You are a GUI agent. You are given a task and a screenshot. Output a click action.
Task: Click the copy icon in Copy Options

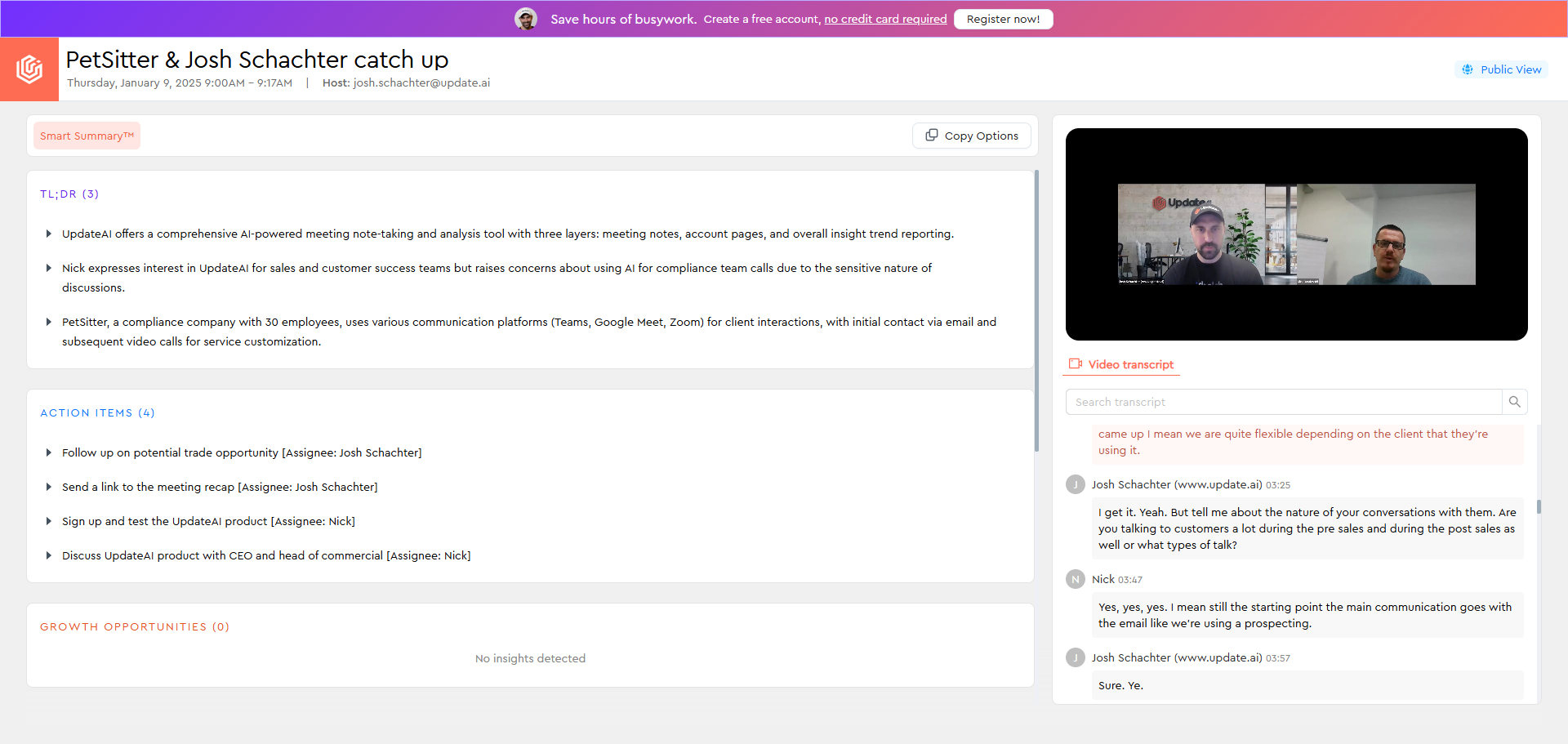(x=931, y=135)
